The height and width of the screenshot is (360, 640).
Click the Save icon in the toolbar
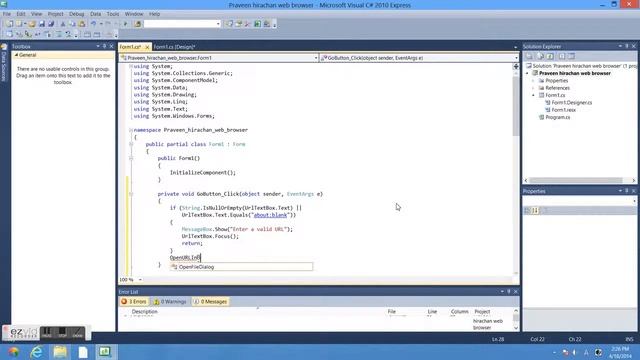42,24
